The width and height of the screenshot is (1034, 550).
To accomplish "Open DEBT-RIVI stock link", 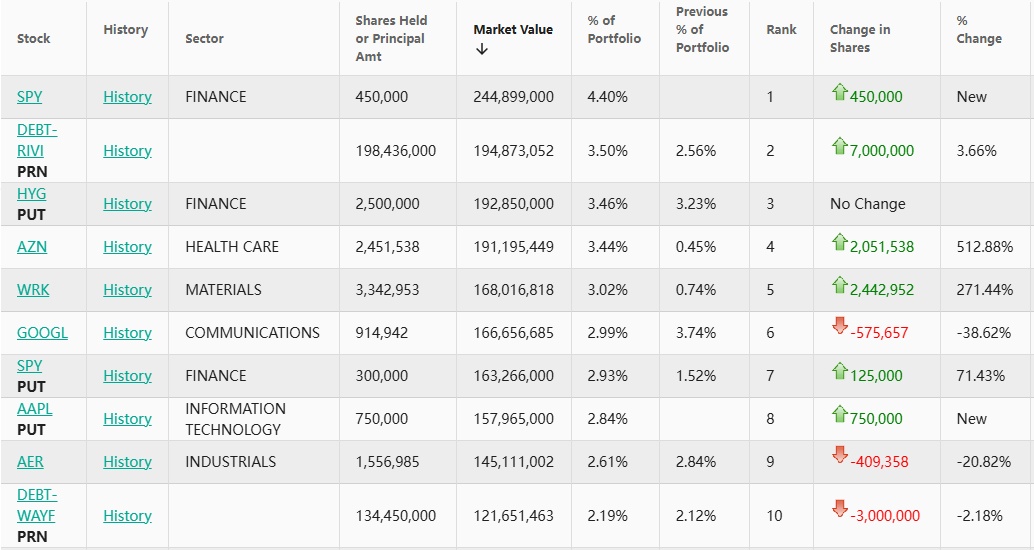I will (37, 140).
